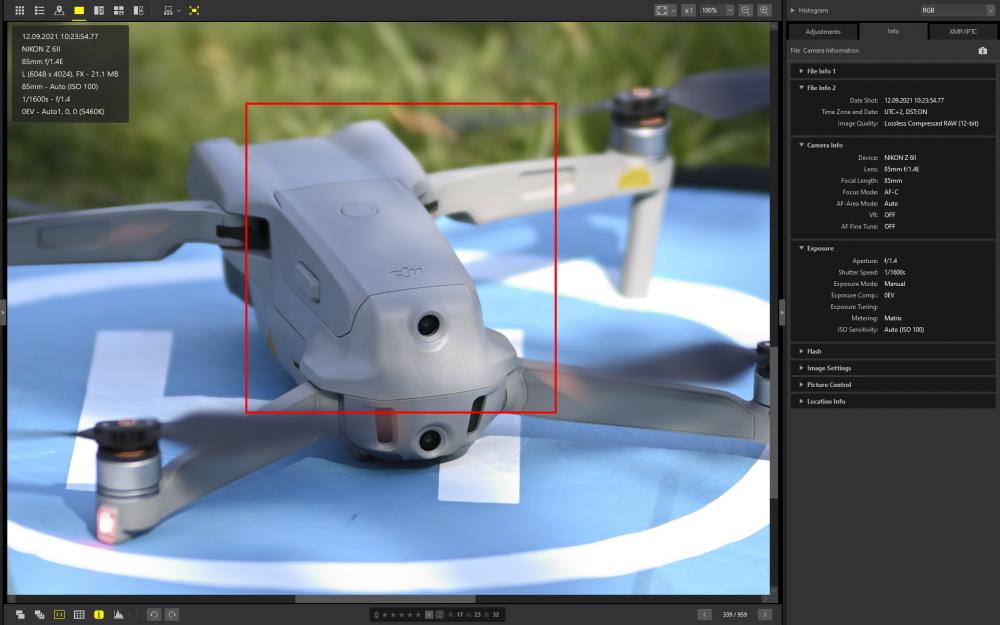The height and width of the screenshot is (625, 1000).
Task: Go to the next image
Action: tap(765, 614)
